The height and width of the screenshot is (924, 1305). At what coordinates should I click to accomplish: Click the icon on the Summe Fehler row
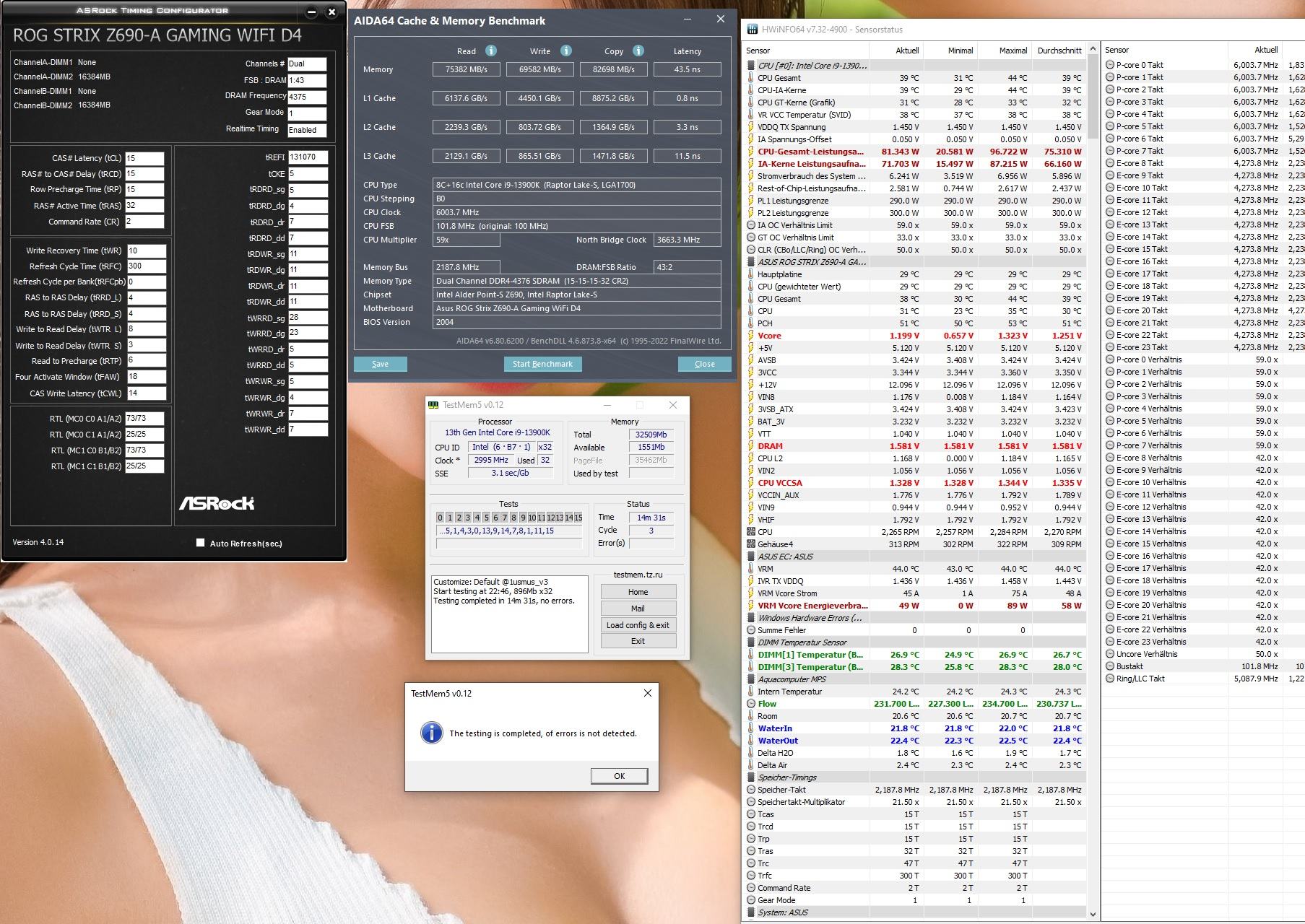751,630
